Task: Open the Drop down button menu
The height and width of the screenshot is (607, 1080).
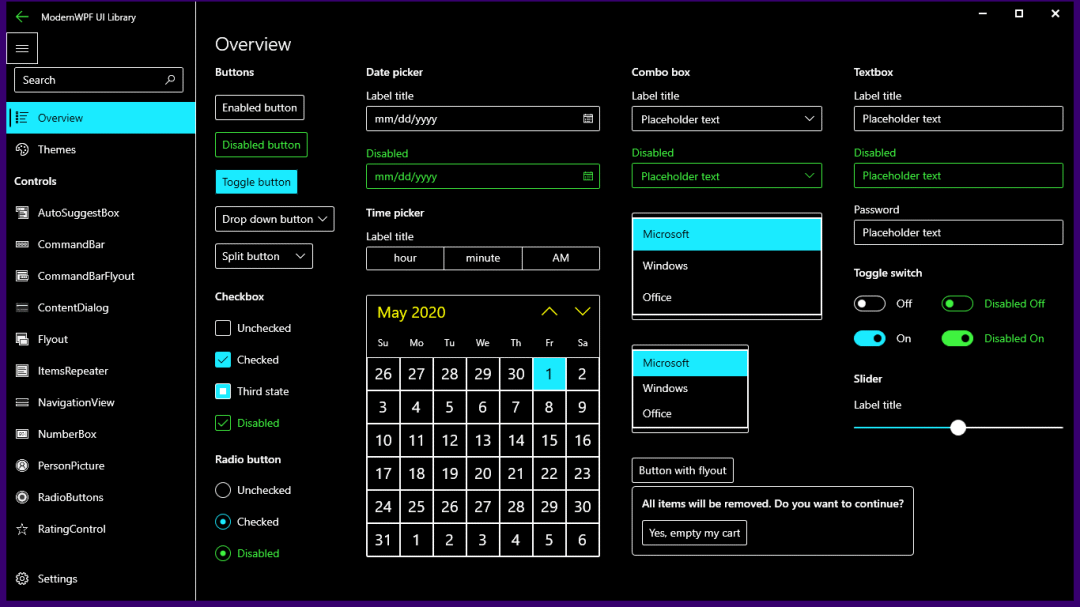Action: 274,218
